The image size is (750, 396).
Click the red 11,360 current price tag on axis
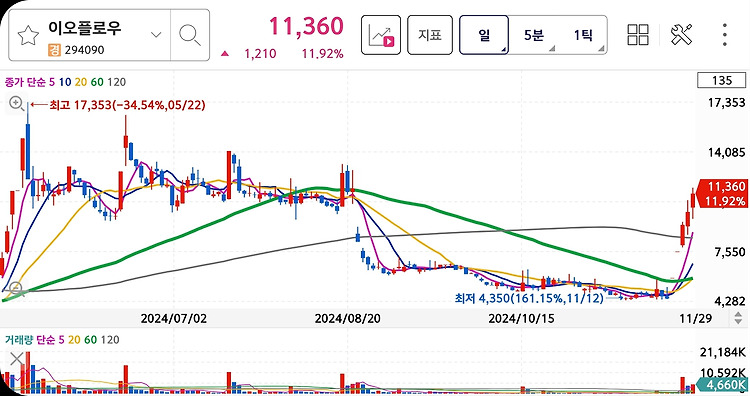722,193
